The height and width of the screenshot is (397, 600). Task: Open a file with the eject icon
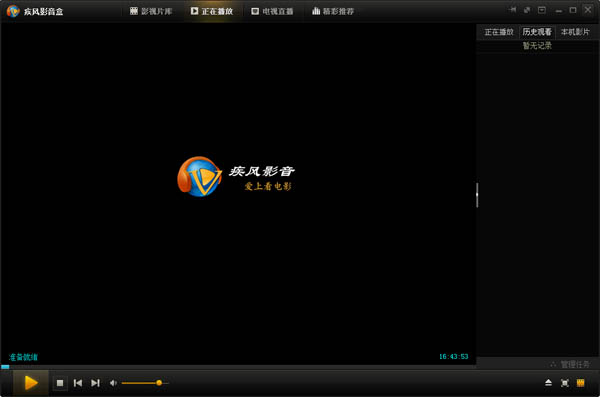tap(548, 383)
